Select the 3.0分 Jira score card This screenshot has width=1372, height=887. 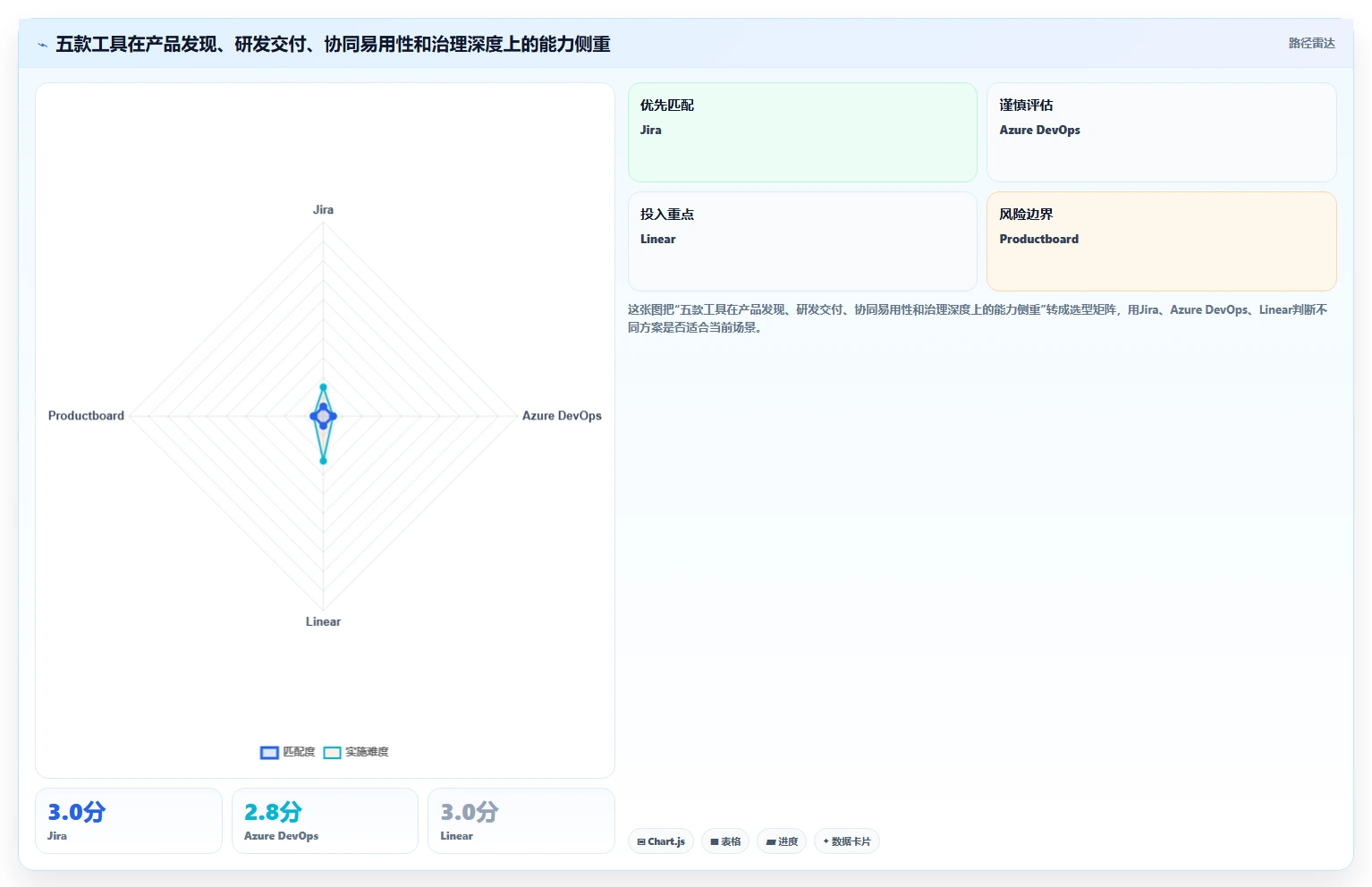tap(129, 821)
